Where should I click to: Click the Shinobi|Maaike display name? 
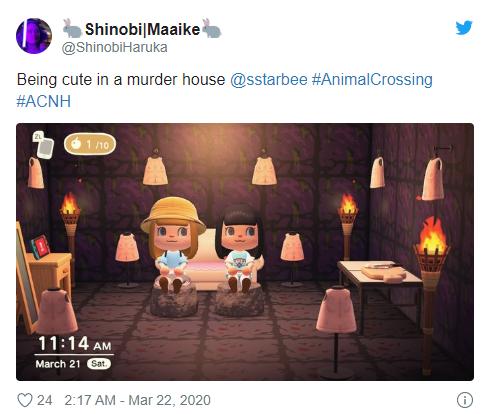(x=142, y=29)
